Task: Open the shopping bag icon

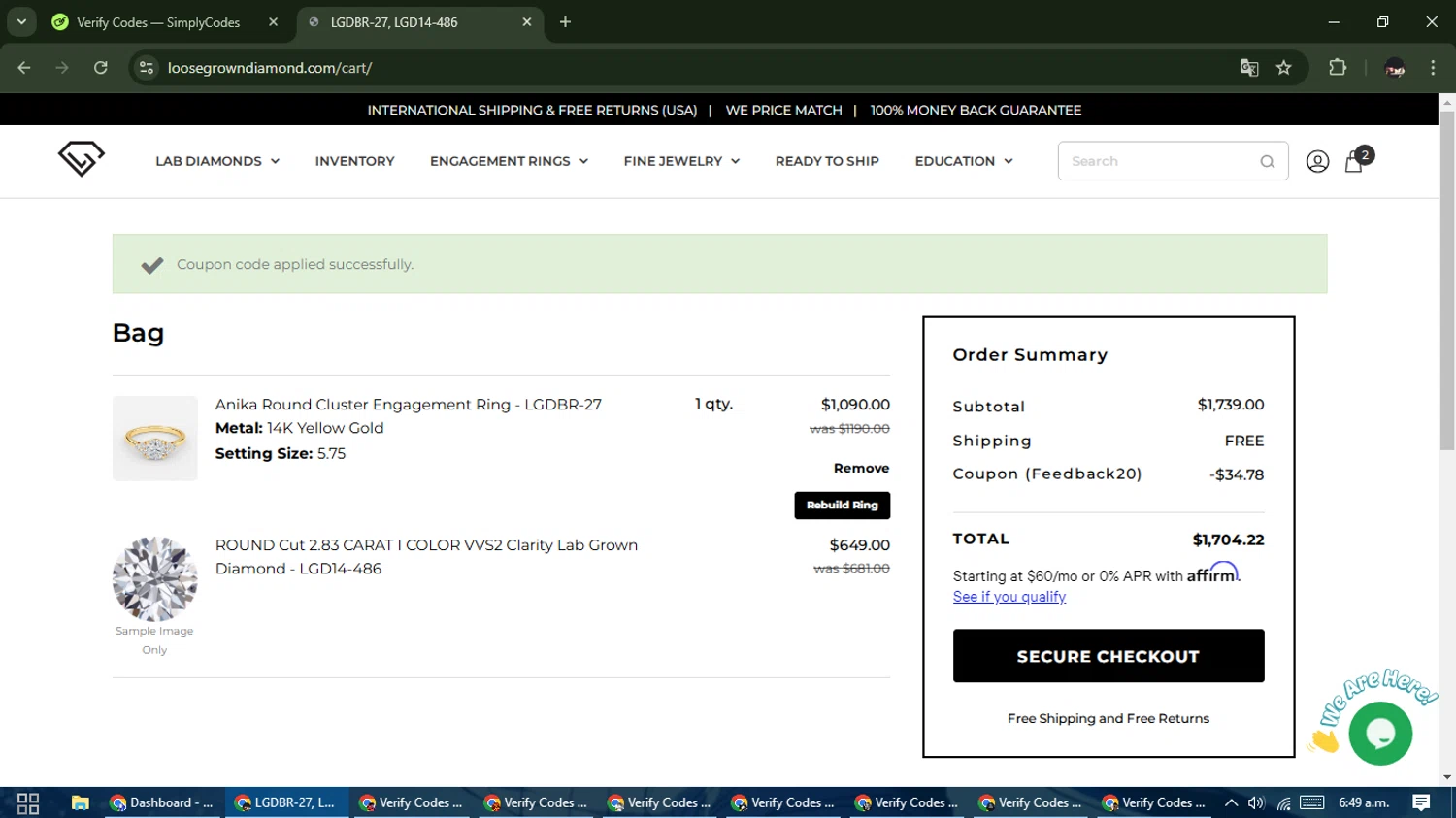Action: [x=1354, y=161]
